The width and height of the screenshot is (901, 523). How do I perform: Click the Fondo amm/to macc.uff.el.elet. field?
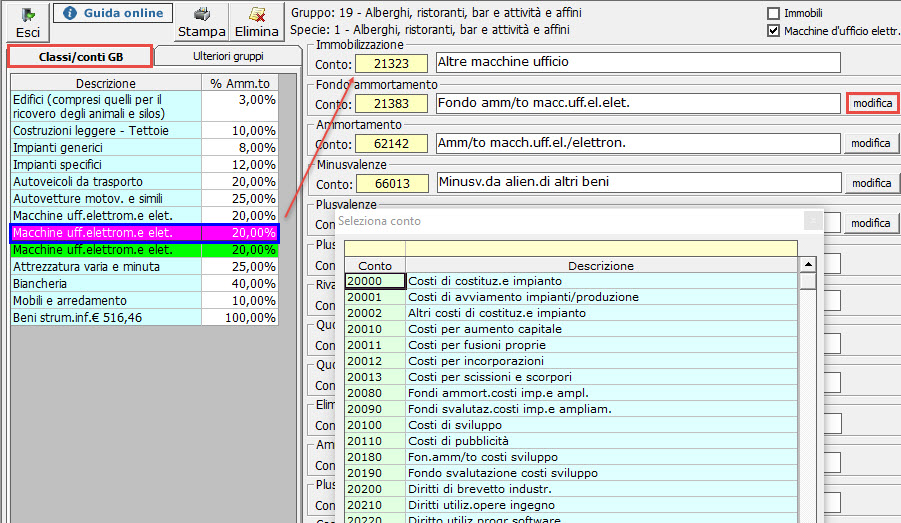point(638,103)
